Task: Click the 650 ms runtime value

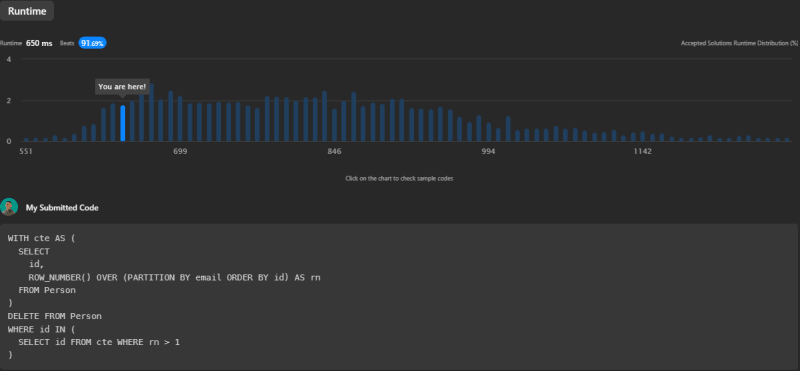Action: tap(39, 43)
